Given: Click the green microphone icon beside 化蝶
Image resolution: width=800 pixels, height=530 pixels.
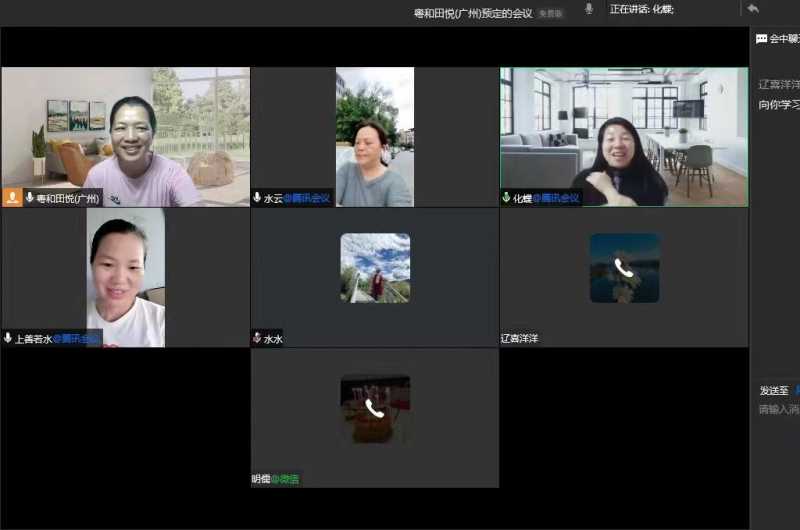Looking at the screenshot, I should coord(507,198).
